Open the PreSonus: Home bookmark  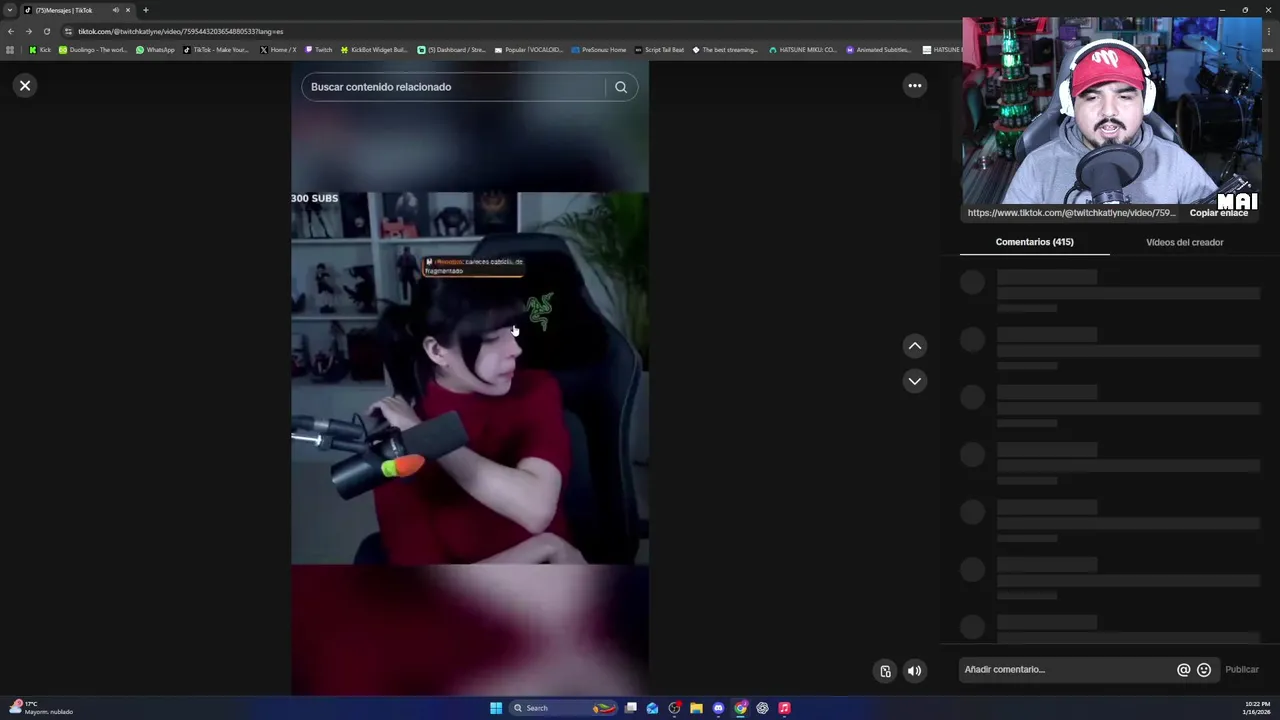point(599,49)
